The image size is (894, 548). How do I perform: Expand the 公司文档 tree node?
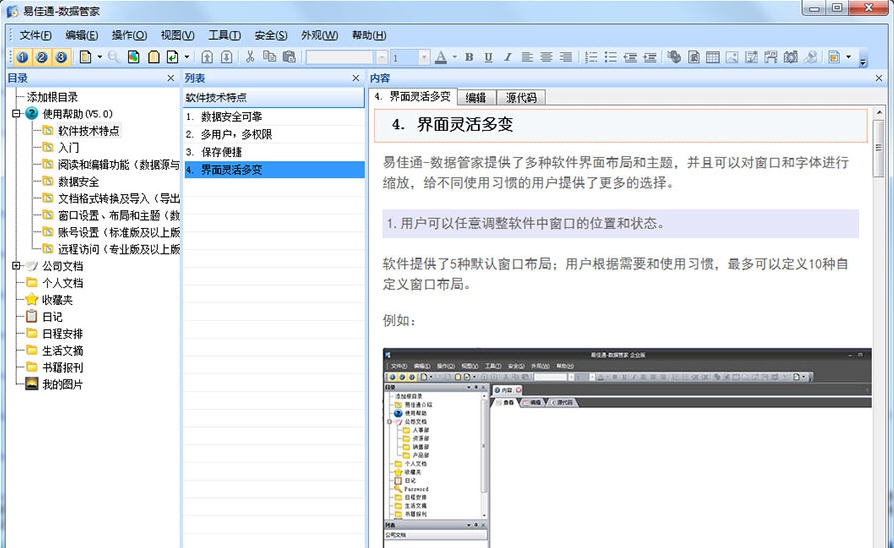pyautogui.click(x=16, y=266)
